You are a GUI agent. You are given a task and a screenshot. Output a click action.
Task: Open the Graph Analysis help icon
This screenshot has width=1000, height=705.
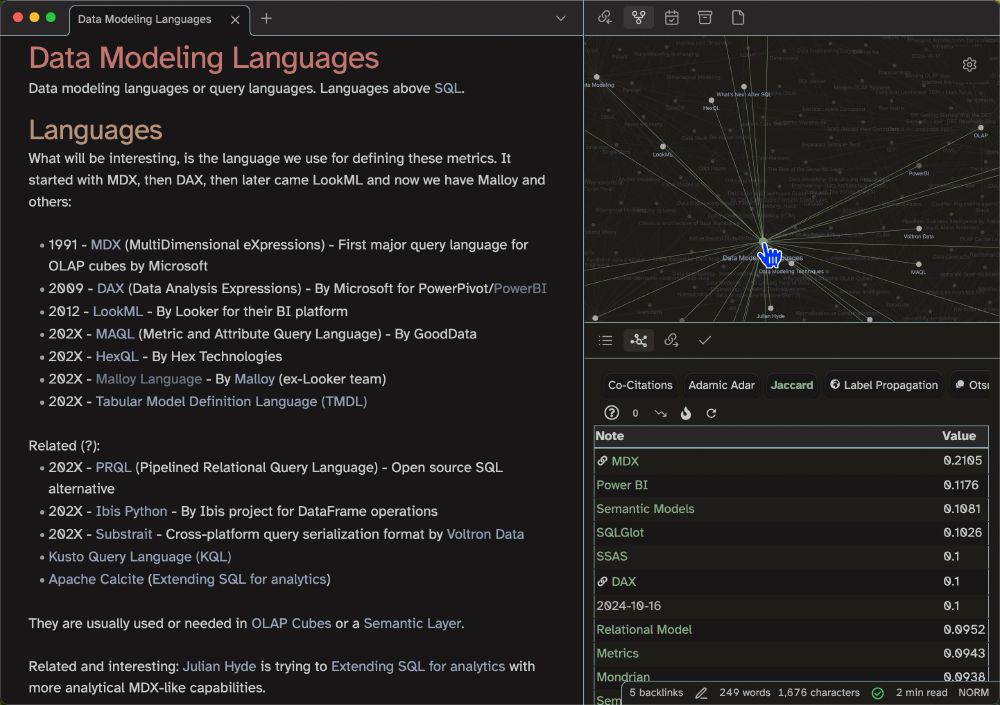(611, 413)
